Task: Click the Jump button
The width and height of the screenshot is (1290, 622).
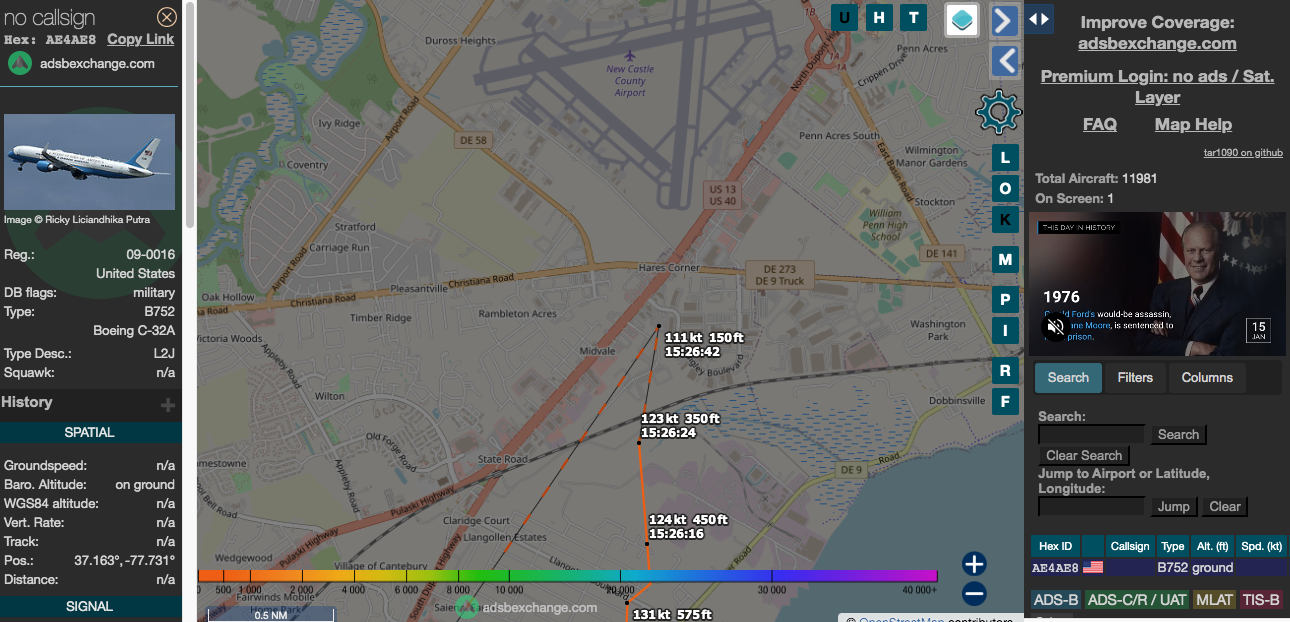Action: click(x=1173, y=506)
